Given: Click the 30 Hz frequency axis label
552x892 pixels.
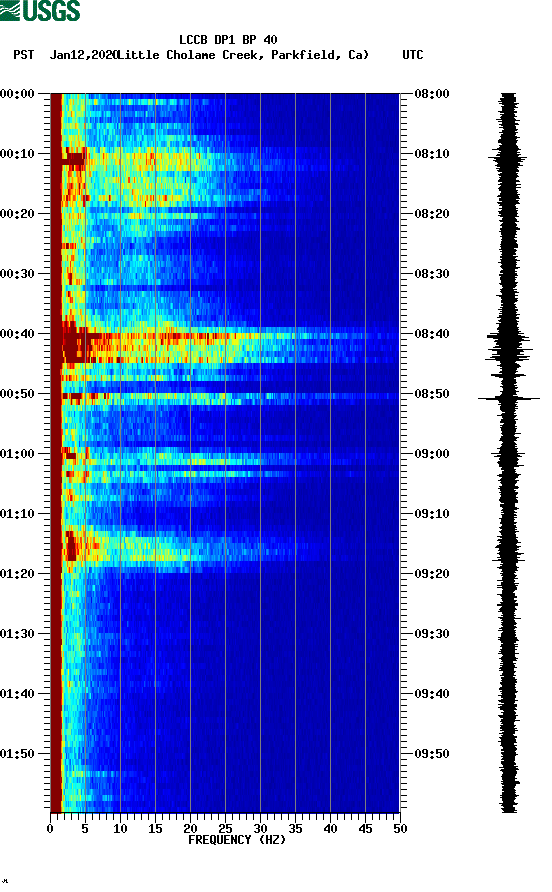Looking at the screenshot, I should [260, 829].
